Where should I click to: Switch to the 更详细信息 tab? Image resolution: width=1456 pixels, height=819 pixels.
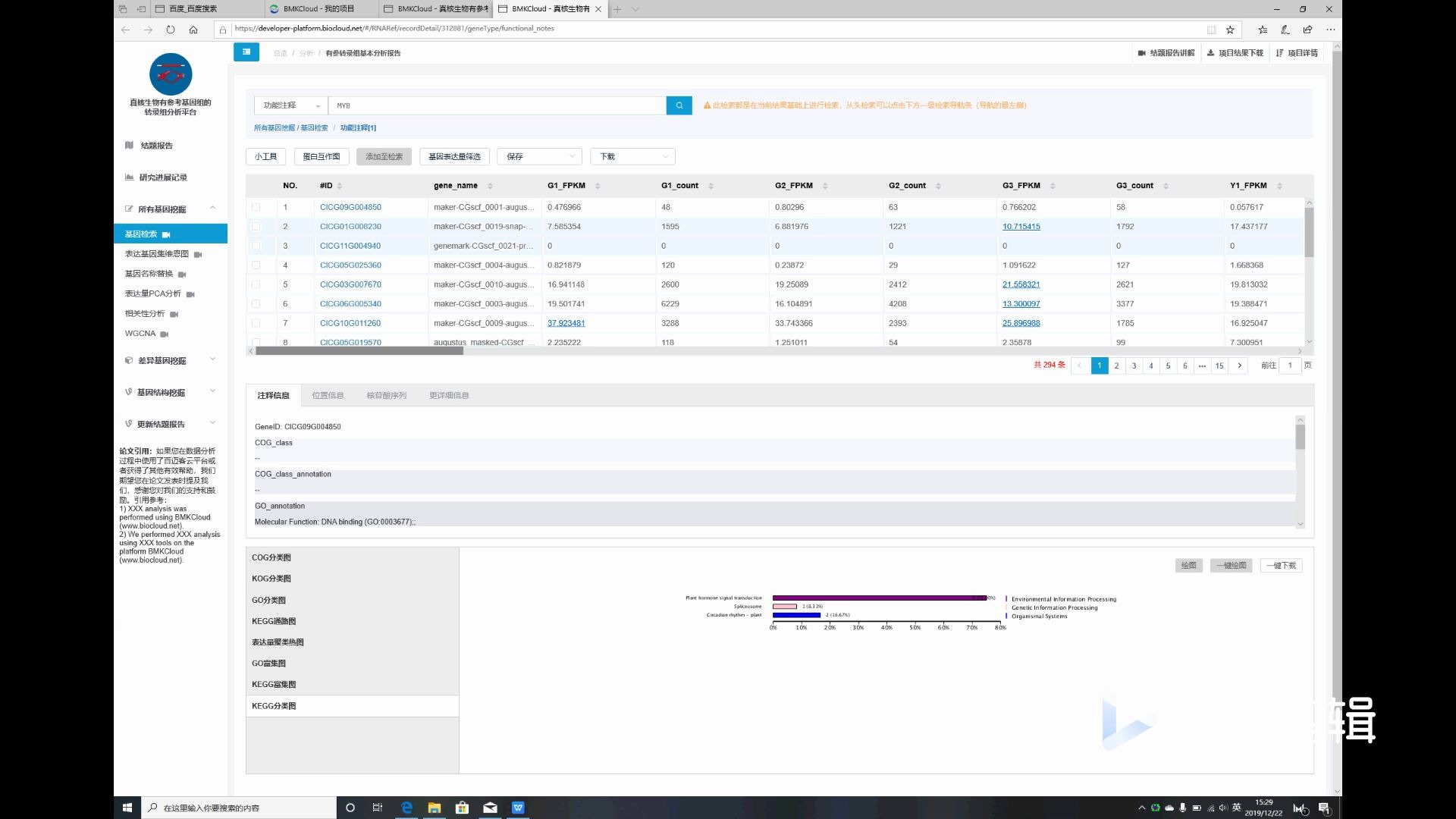[x=449, y=395]
